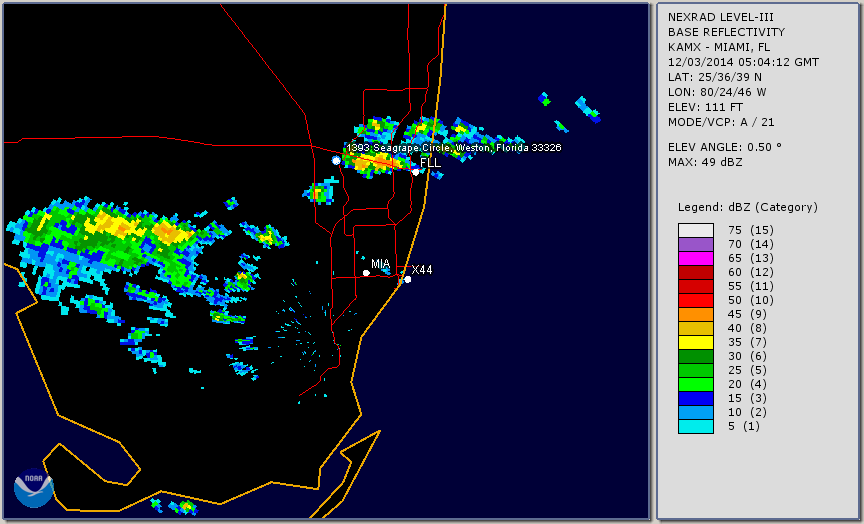Click the MIA airport marker dot

(366, 273)
